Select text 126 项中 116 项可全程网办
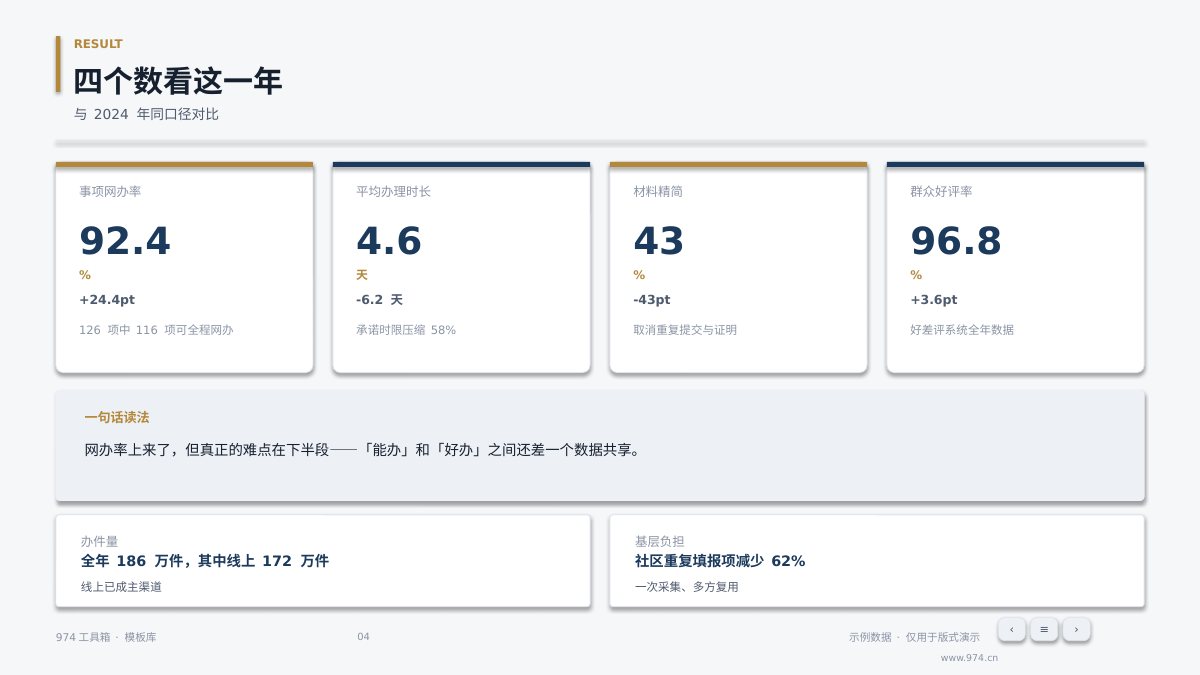Image resolution: width=1200 pixels, height=675 pixels. pos(156,329)
